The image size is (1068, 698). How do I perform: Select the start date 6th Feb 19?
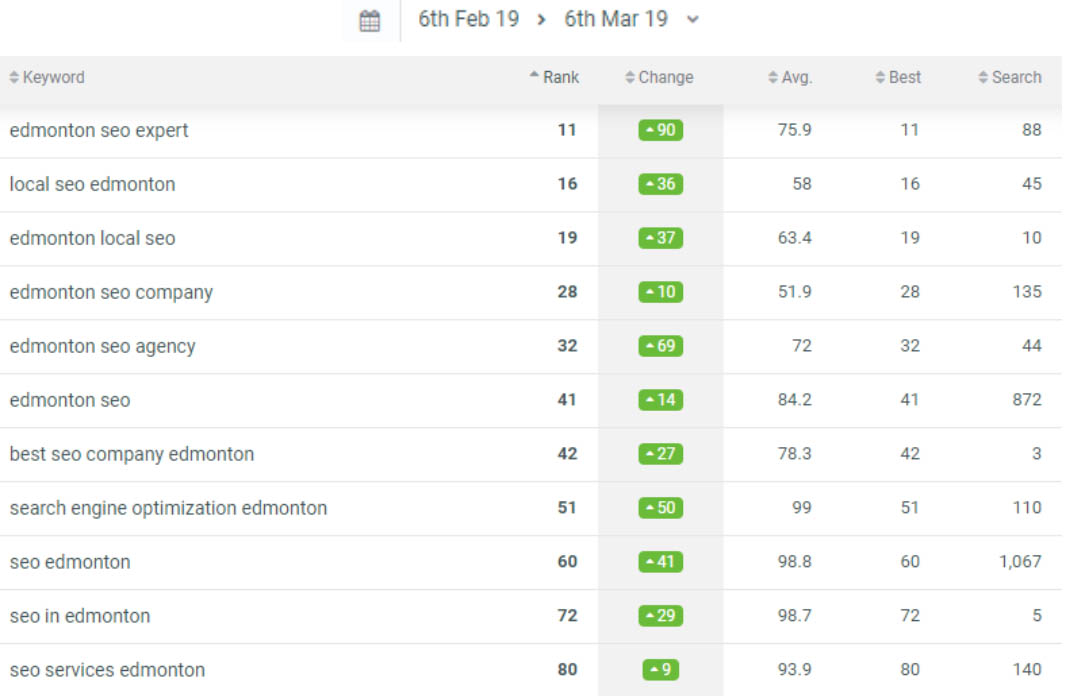tap(469, 19)
